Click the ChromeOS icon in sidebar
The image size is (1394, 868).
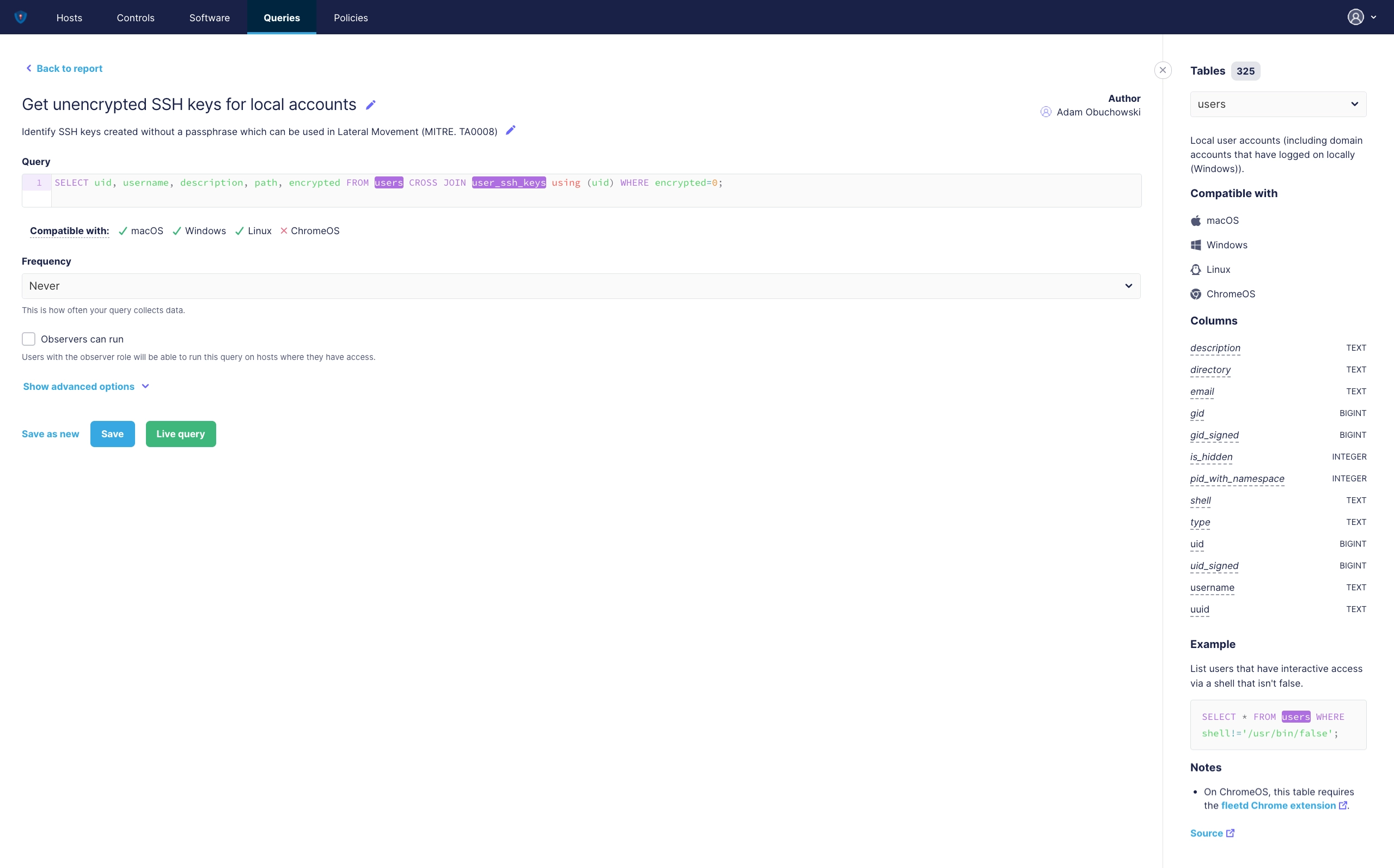(x=1196, y=294)
